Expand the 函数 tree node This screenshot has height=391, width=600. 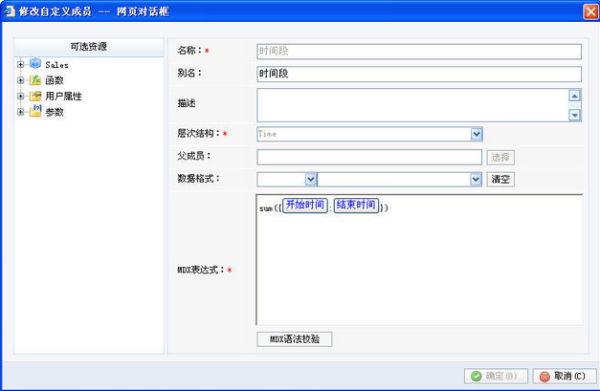(x=21, y=80)
